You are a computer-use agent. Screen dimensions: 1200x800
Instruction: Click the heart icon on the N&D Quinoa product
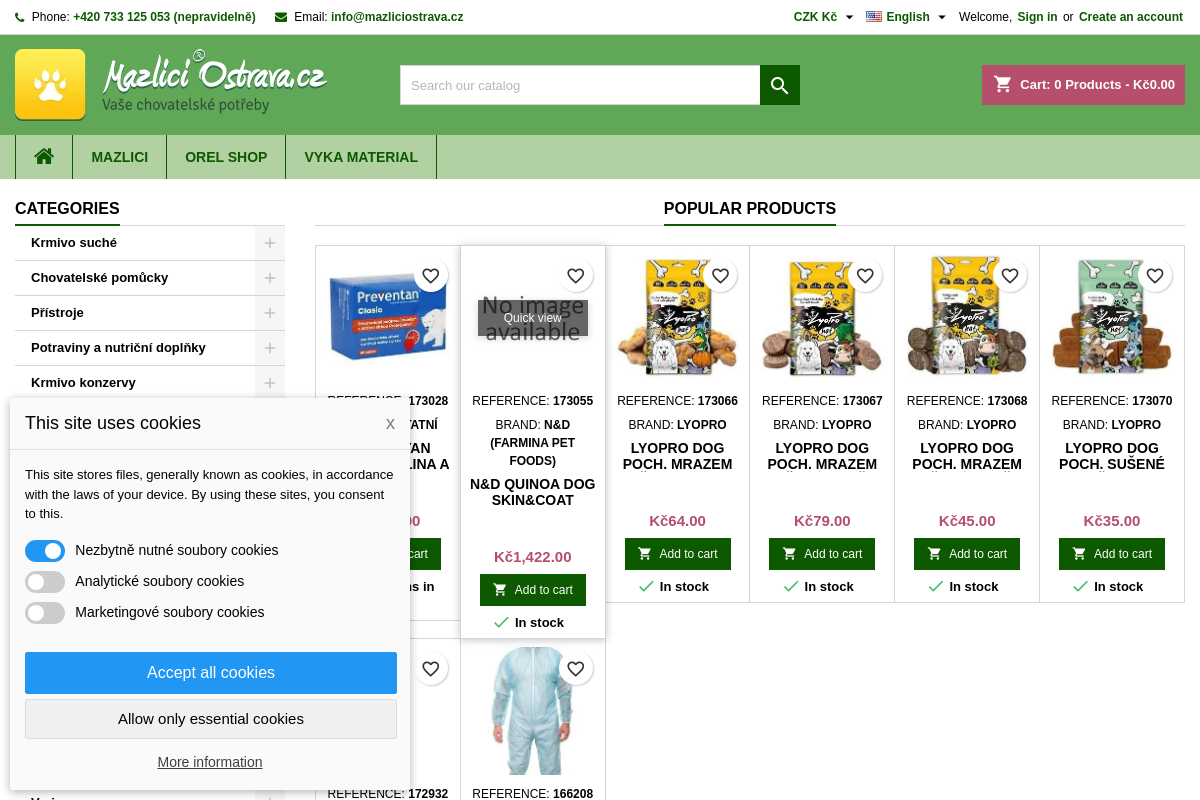(575, 276)
